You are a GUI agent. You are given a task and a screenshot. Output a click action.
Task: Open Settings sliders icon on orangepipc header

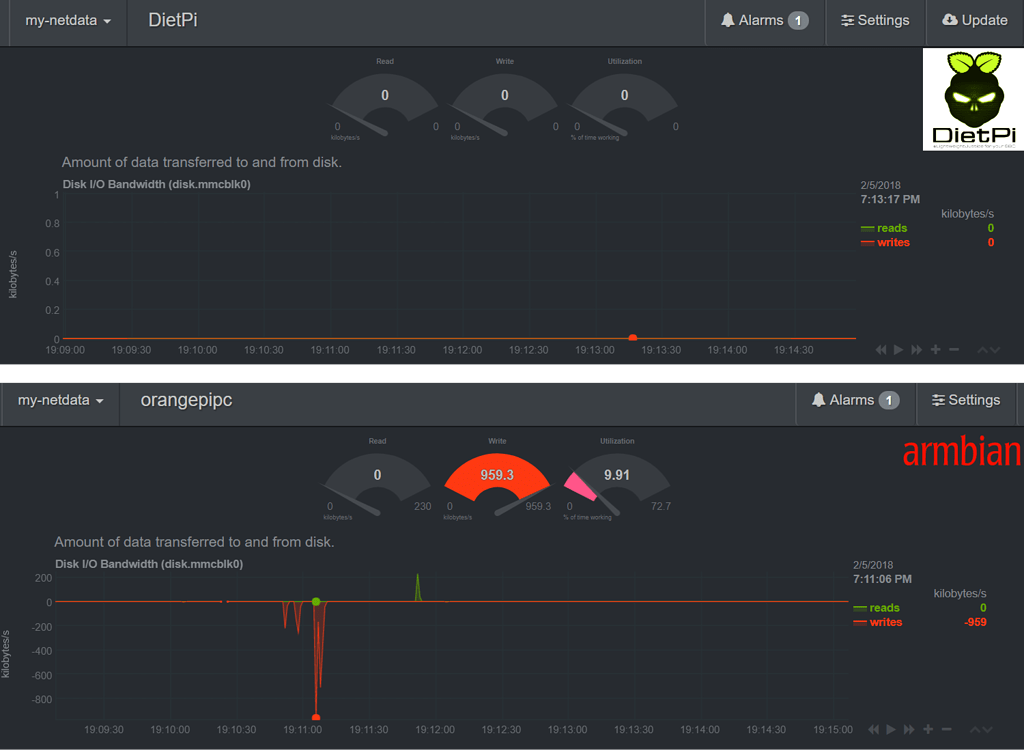tap(937, 401)
